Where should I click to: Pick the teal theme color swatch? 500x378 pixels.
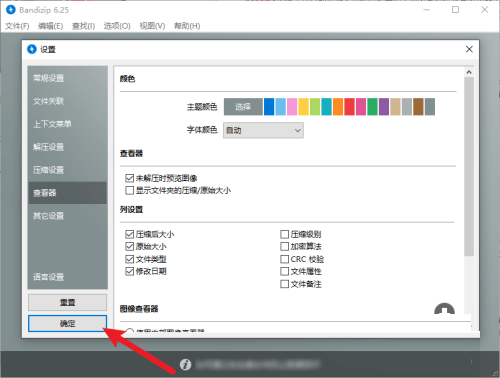(x=326, y=107)
